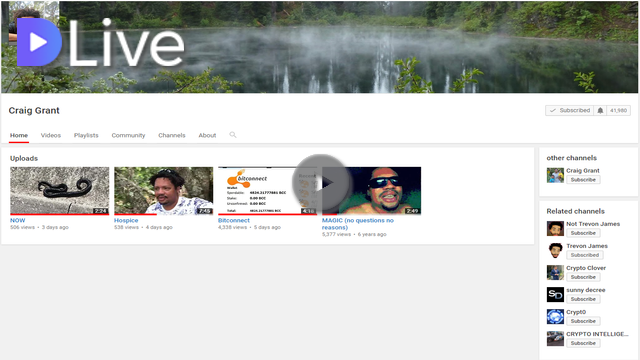Click the 41,980 subscriber count
640x360 pixels.
(618, 111)
